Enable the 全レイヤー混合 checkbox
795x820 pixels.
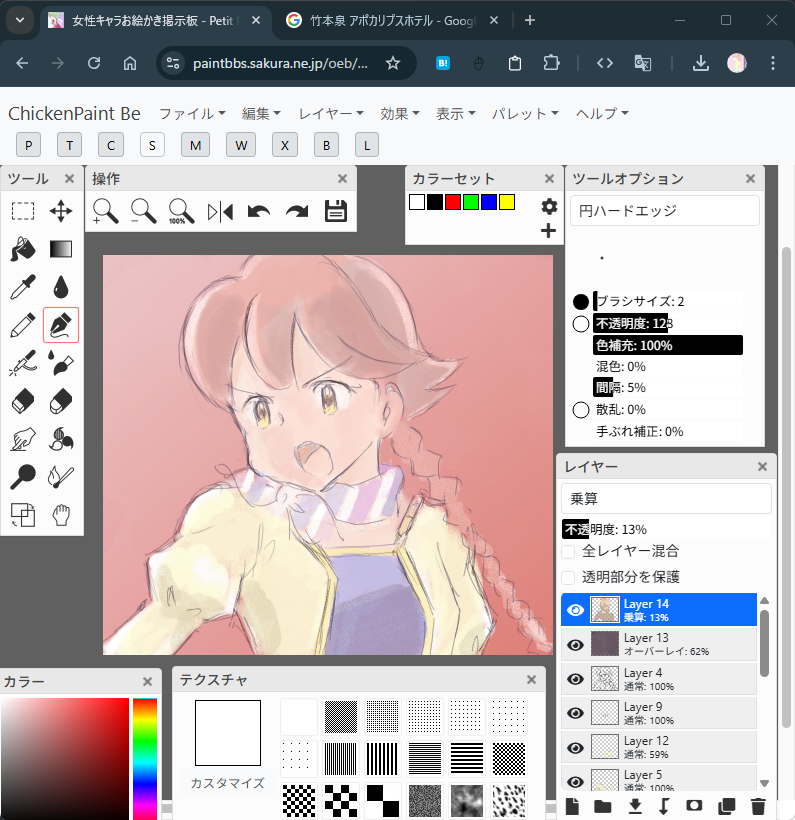pyautogui.click(x=568, y=551)
